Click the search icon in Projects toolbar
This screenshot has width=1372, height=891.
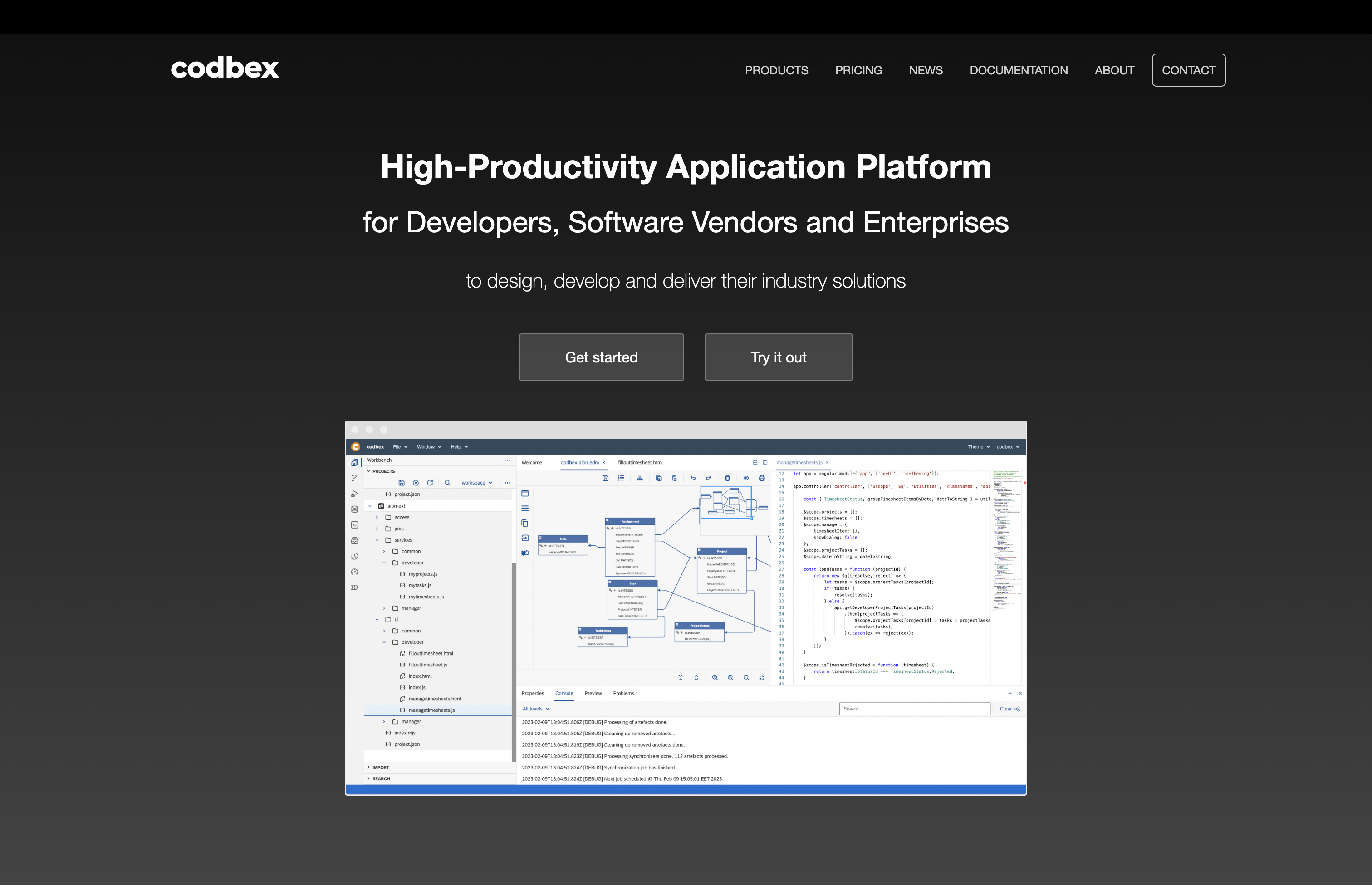point(447,483)
